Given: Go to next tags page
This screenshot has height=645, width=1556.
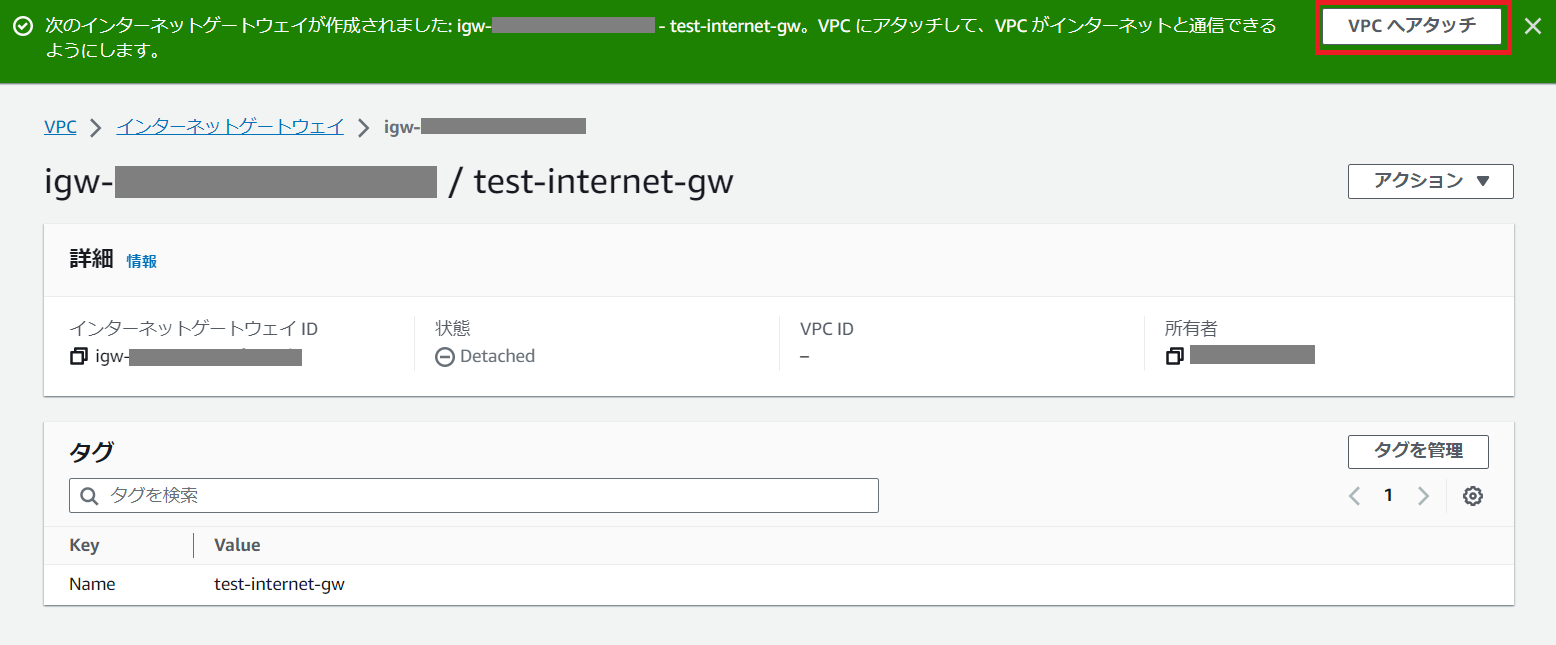Looking at the screenshot, I should (1423, 496).
